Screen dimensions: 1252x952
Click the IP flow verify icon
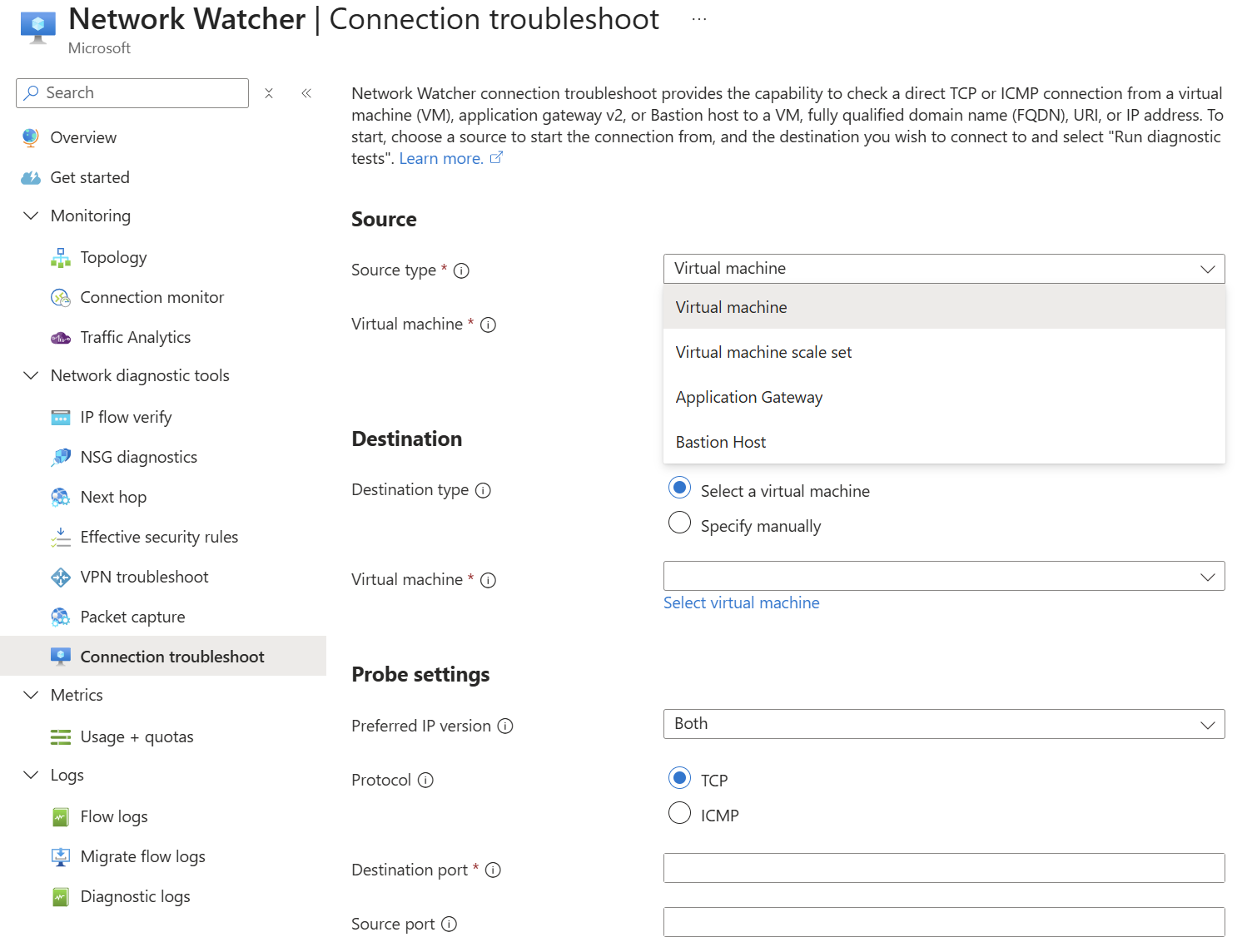pos(61,418)
